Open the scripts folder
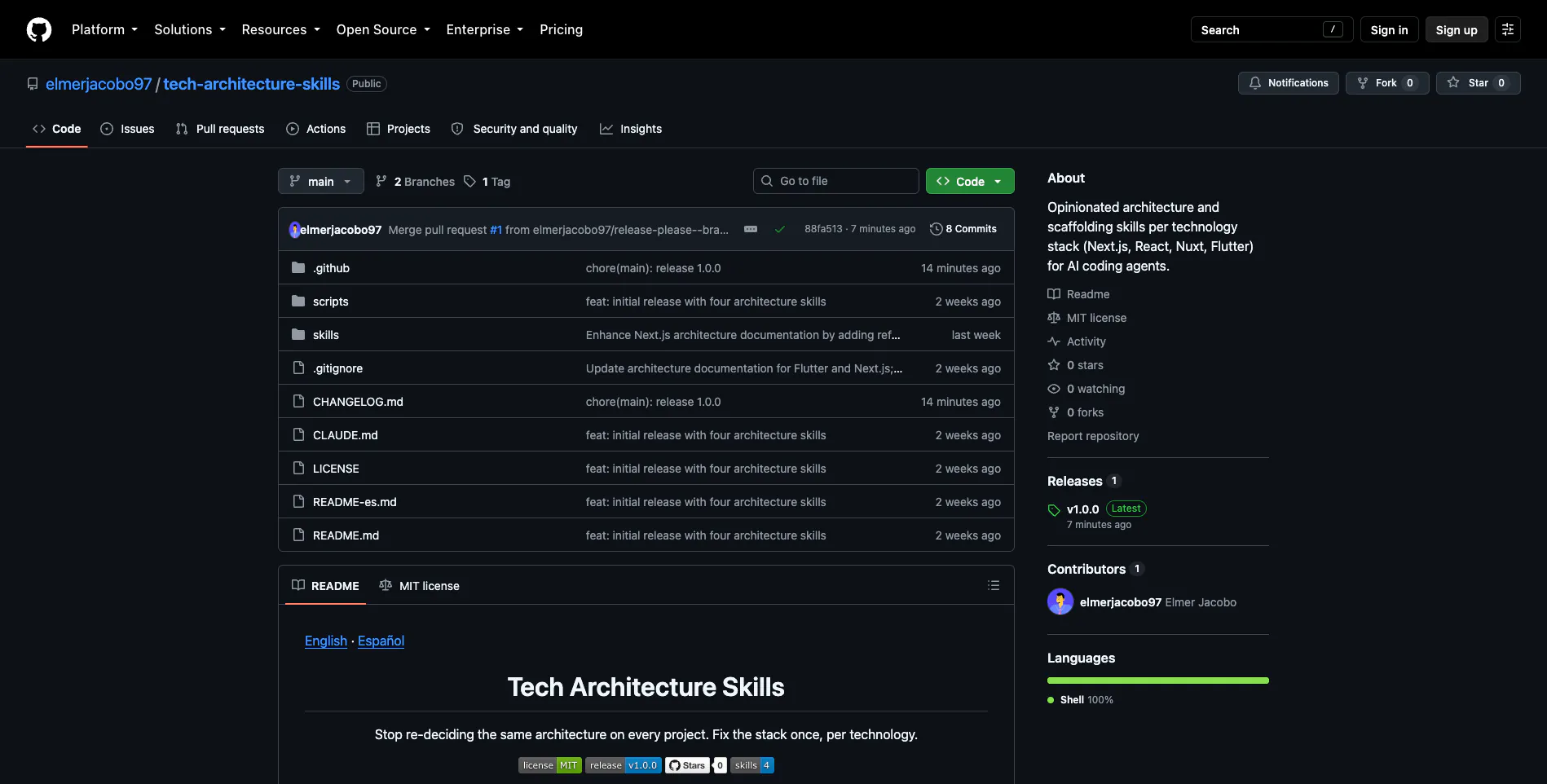 [x=330, y=302]
